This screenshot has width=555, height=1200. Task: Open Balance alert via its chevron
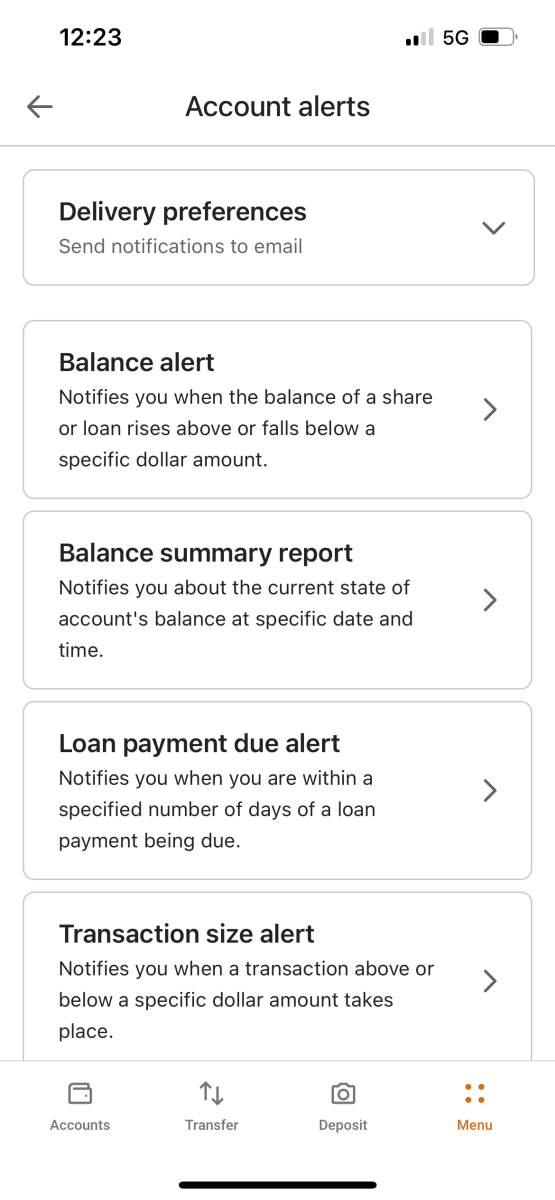pyautogui.click(x=490, y=409)
